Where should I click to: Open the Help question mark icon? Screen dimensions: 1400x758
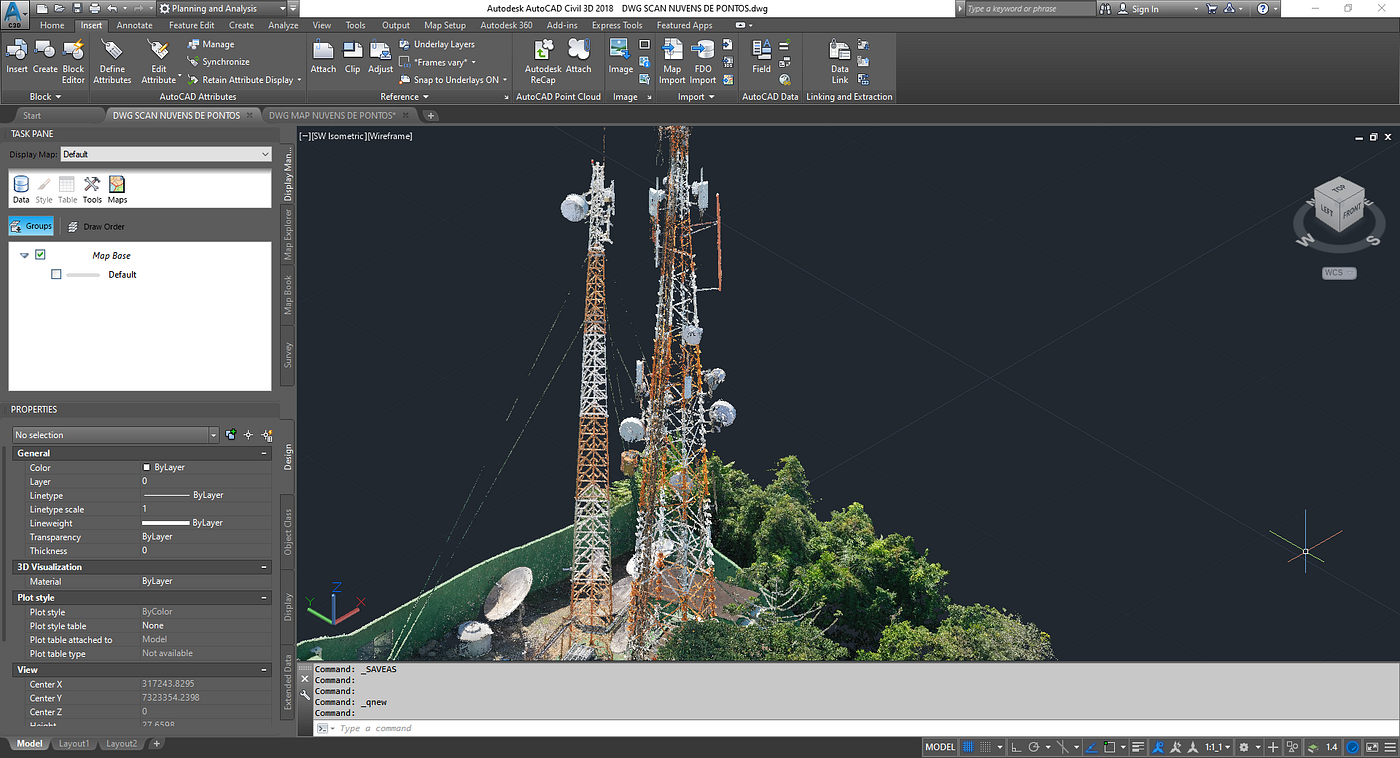[x=1263, y=8]
